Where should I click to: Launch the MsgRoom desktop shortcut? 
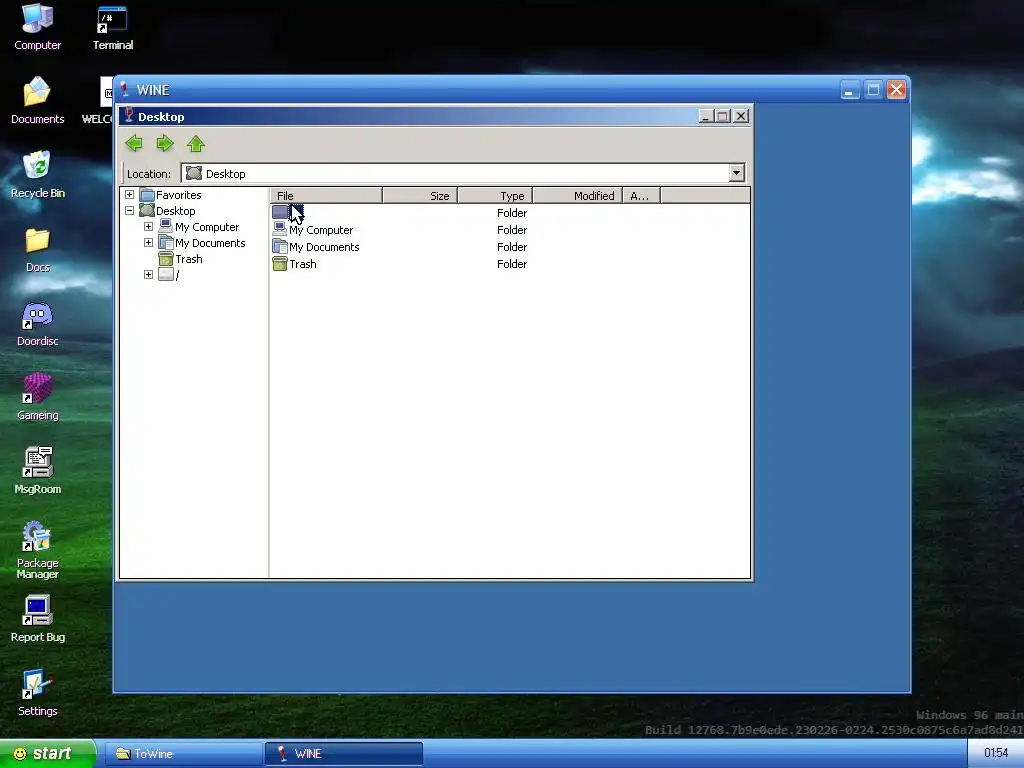click(x=37, y=471)
